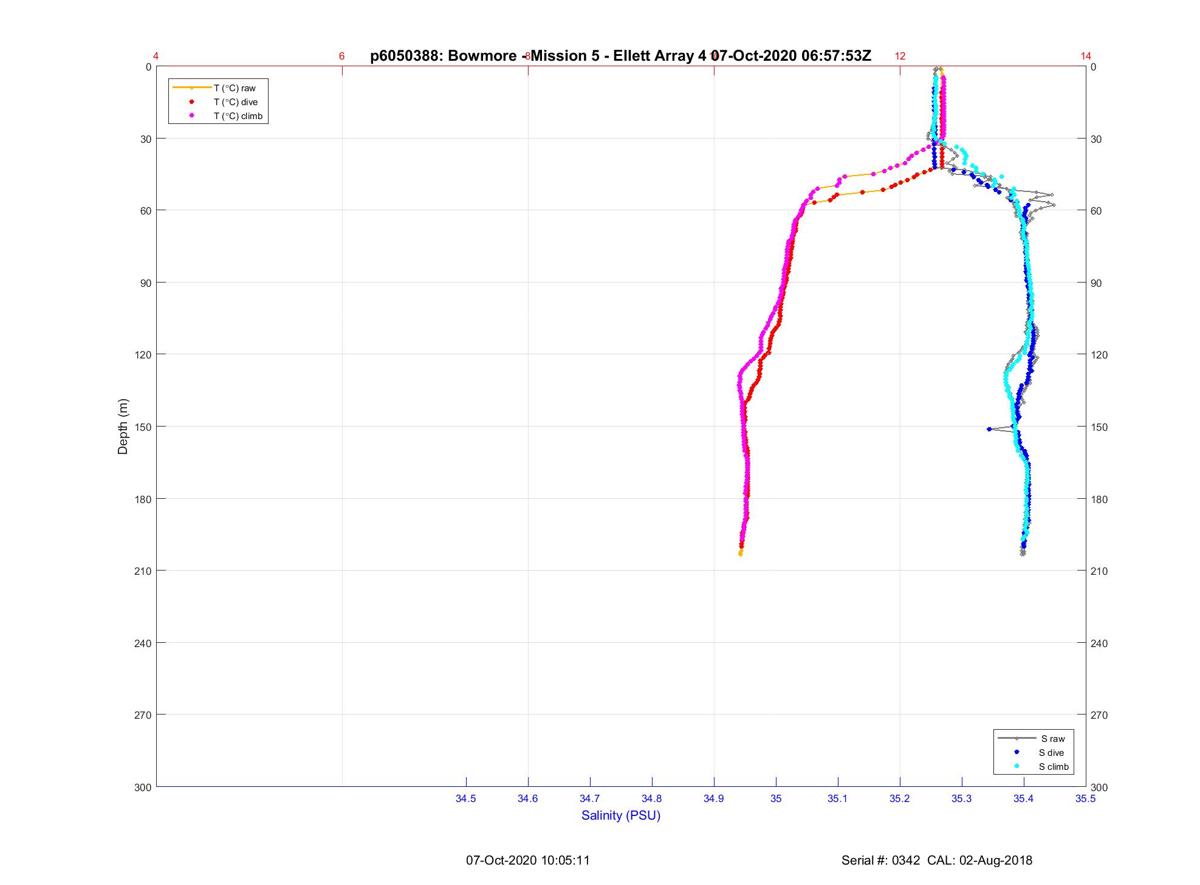
Task: Click depth tick 240 on left axis
Action: click(143, 643)
